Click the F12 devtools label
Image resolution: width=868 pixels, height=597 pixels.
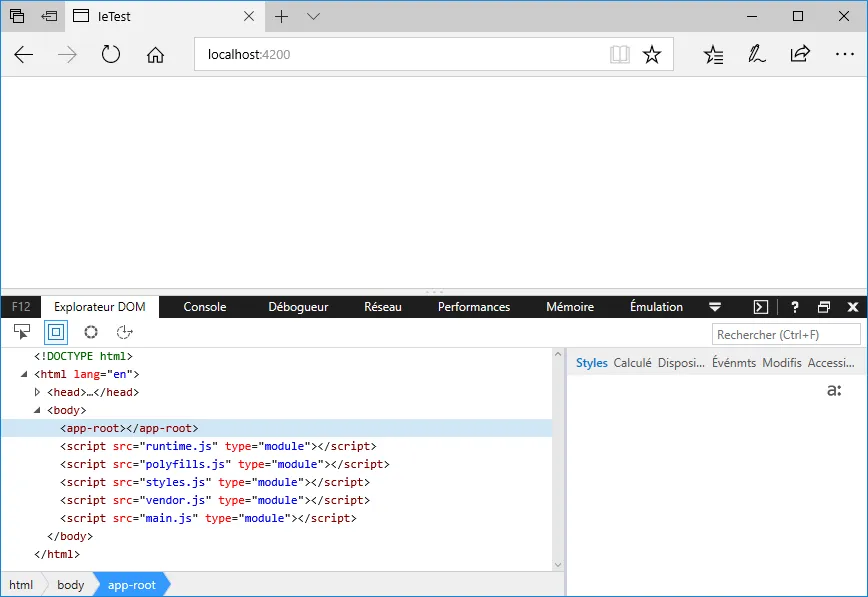pyautogui.click(x=21, y=307)
